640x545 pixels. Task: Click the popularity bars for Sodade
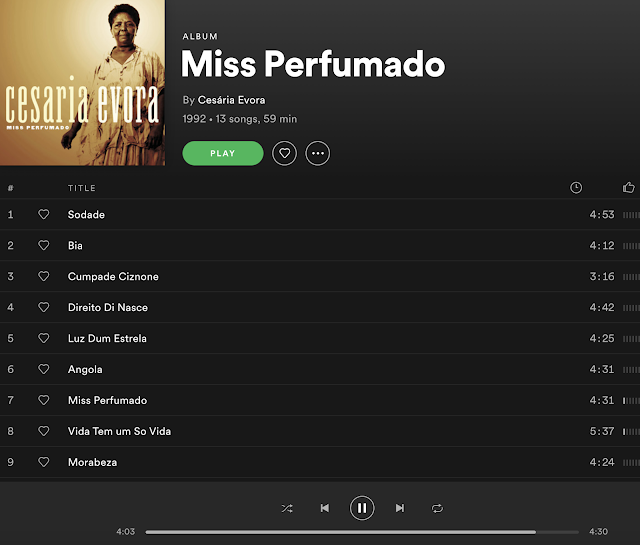click(631, 215)
